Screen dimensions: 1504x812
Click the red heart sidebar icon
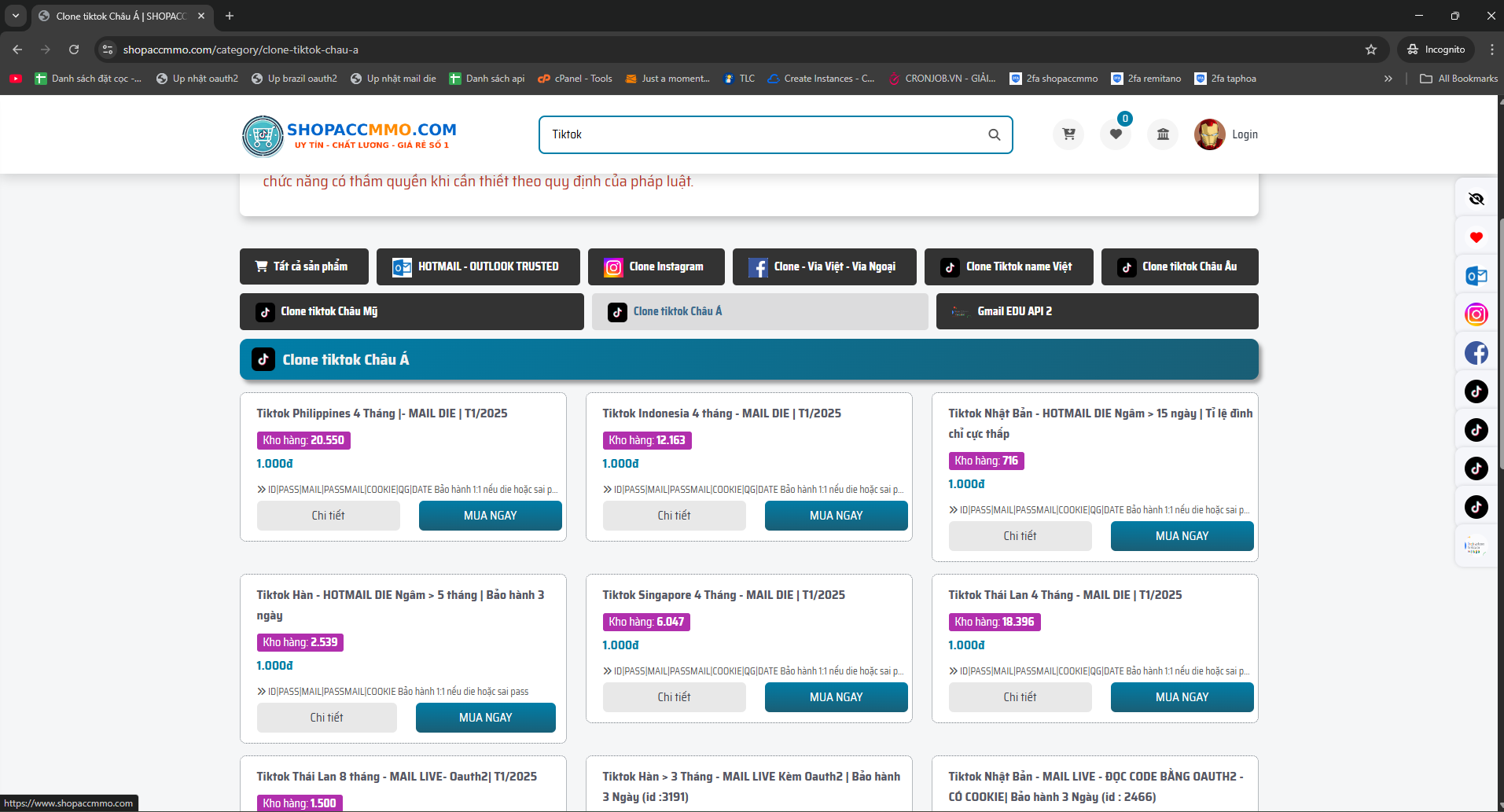[x=1476, y=237]
